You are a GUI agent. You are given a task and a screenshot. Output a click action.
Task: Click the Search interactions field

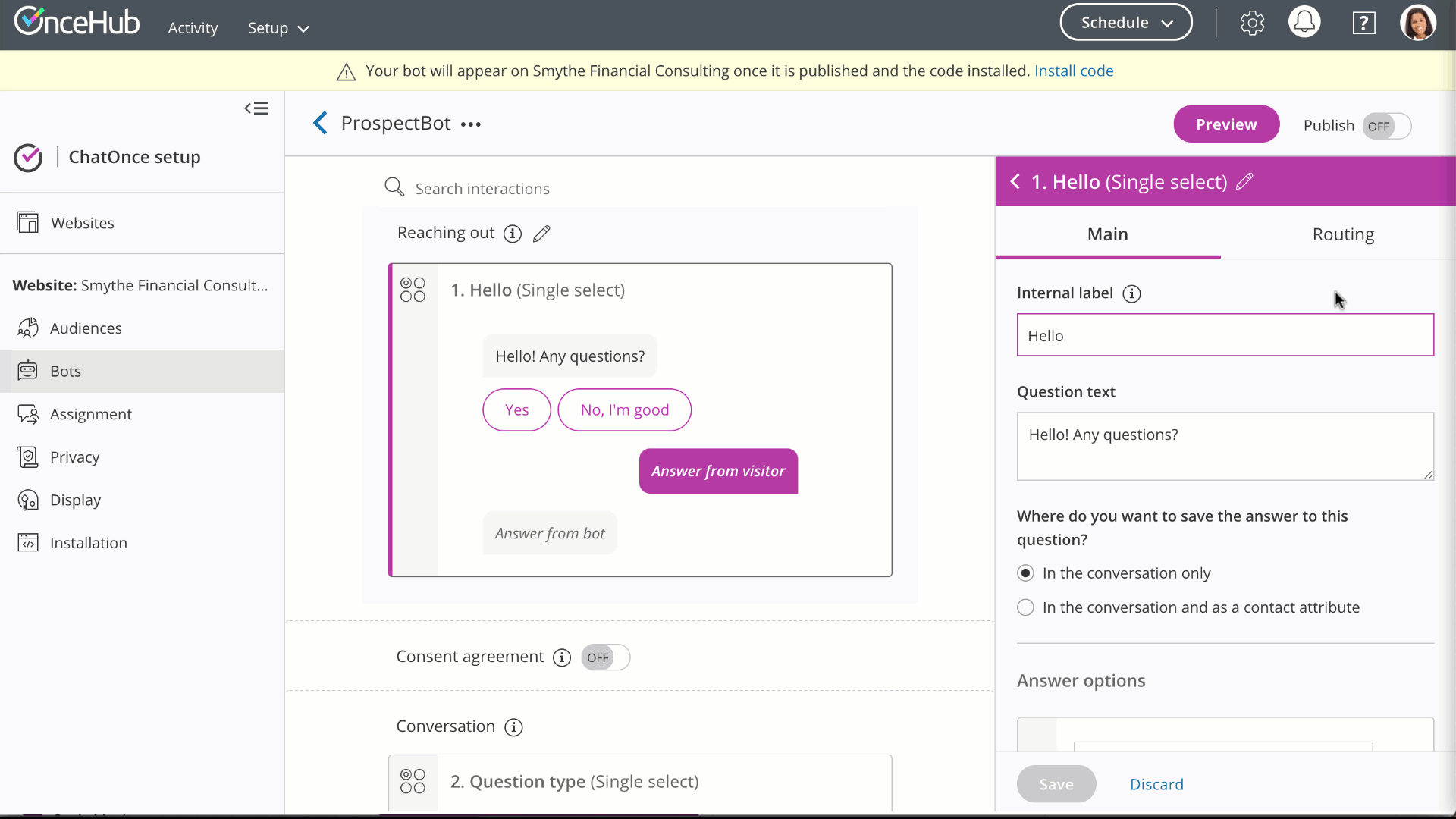click(482, 189)
